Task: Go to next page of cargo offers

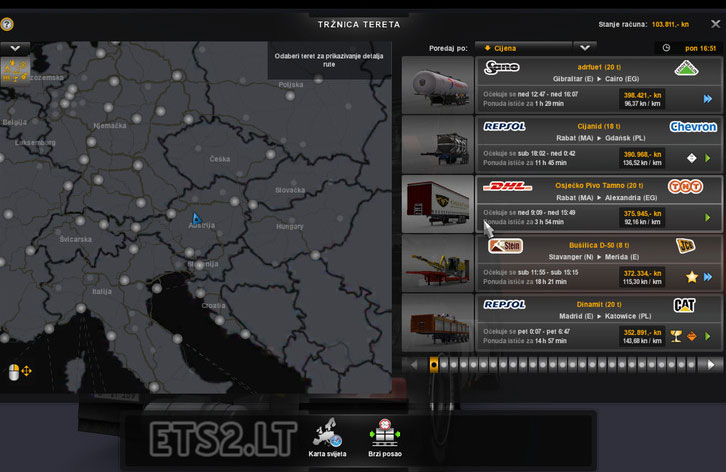Action: (x=711, y=365)
